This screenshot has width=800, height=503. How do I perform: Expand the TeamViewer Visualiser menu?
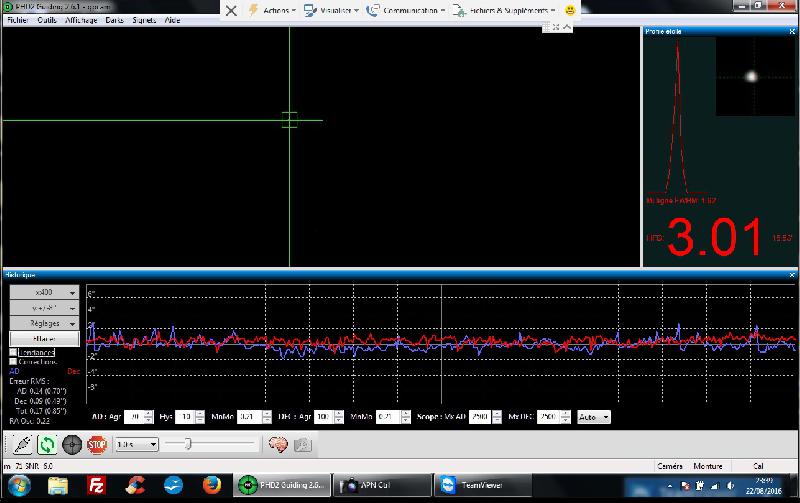tap(331, 10)
